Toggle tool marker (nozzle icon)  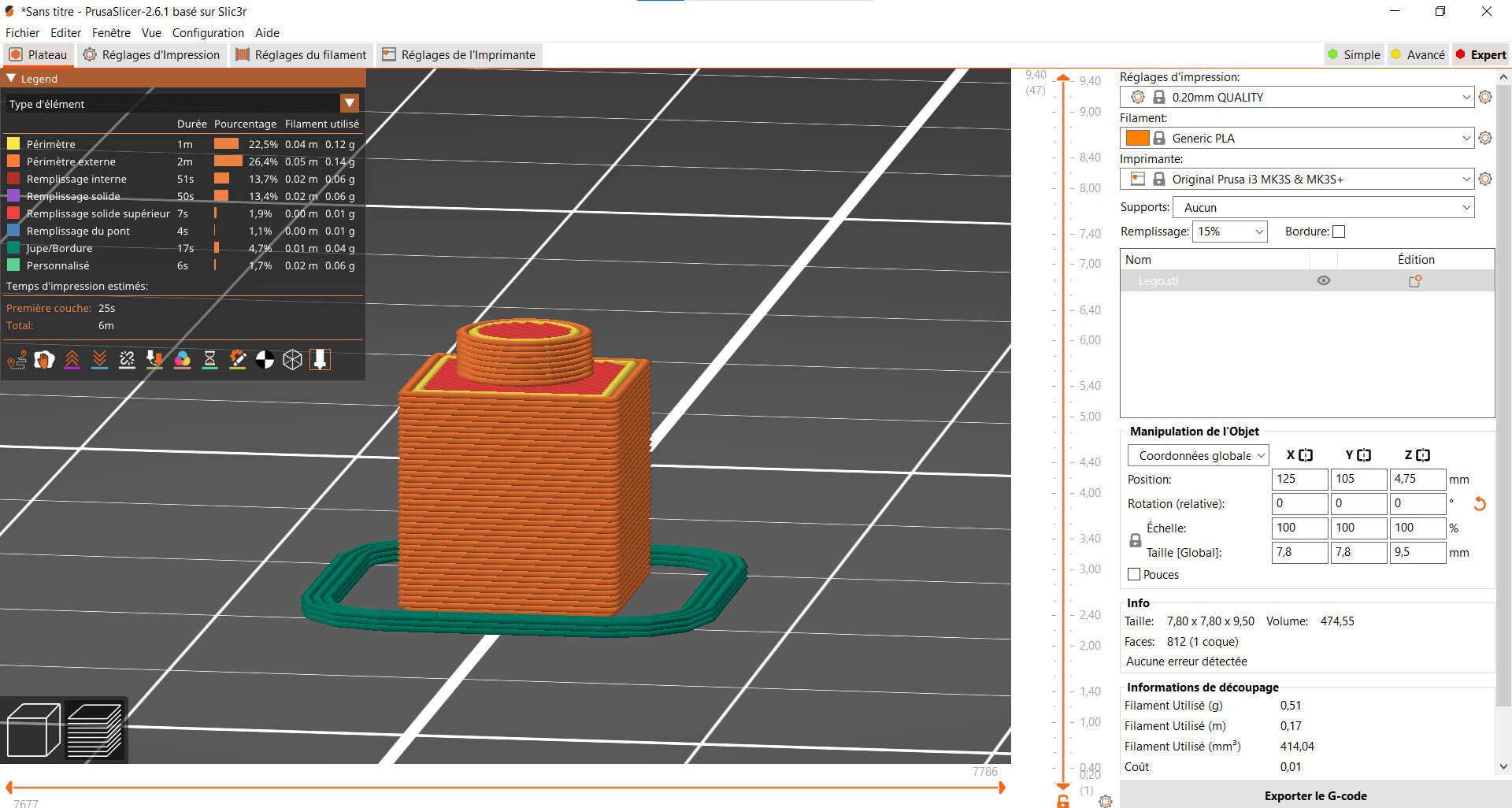tap(320, 360)
